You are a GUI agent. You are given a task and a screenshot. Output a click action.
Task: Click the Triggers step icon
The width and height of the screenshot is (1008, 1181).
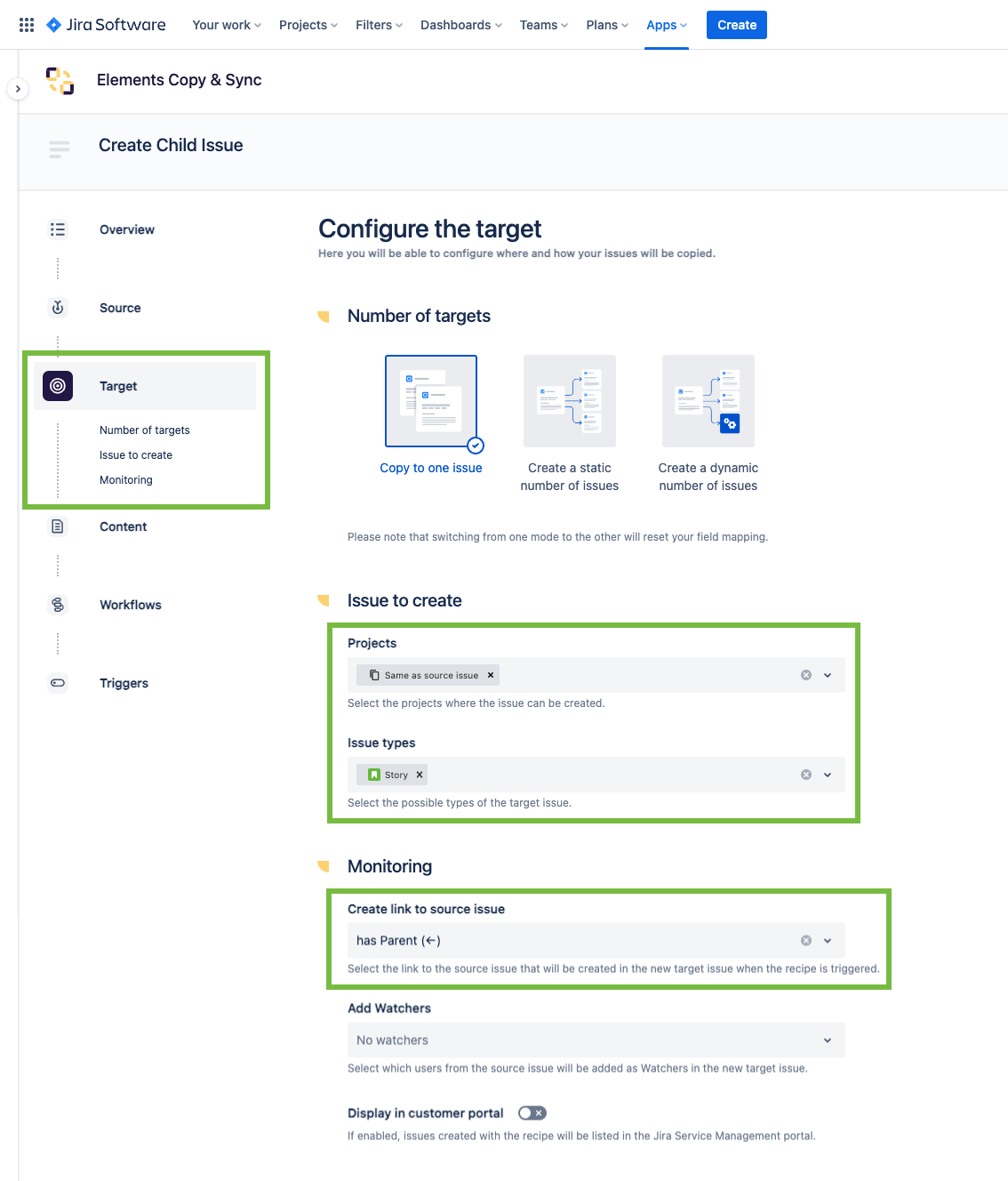[58, 683]
